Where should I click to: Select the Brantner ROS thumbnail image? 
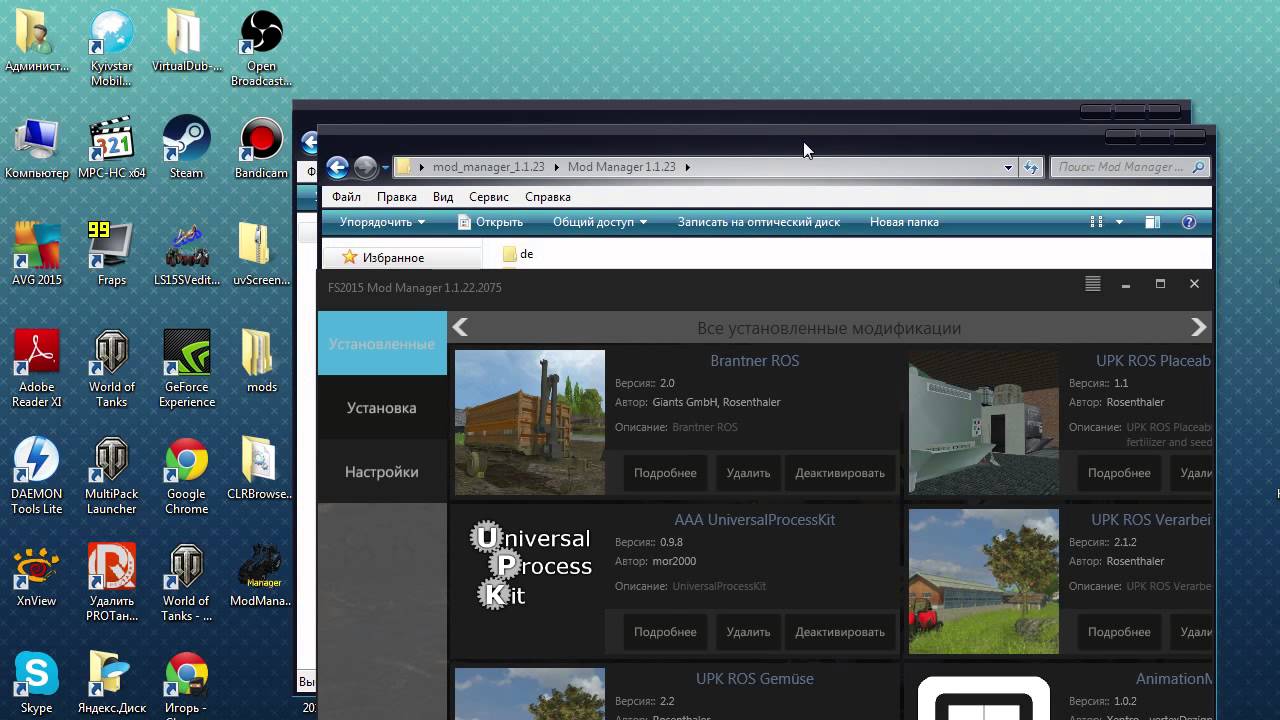530,422
